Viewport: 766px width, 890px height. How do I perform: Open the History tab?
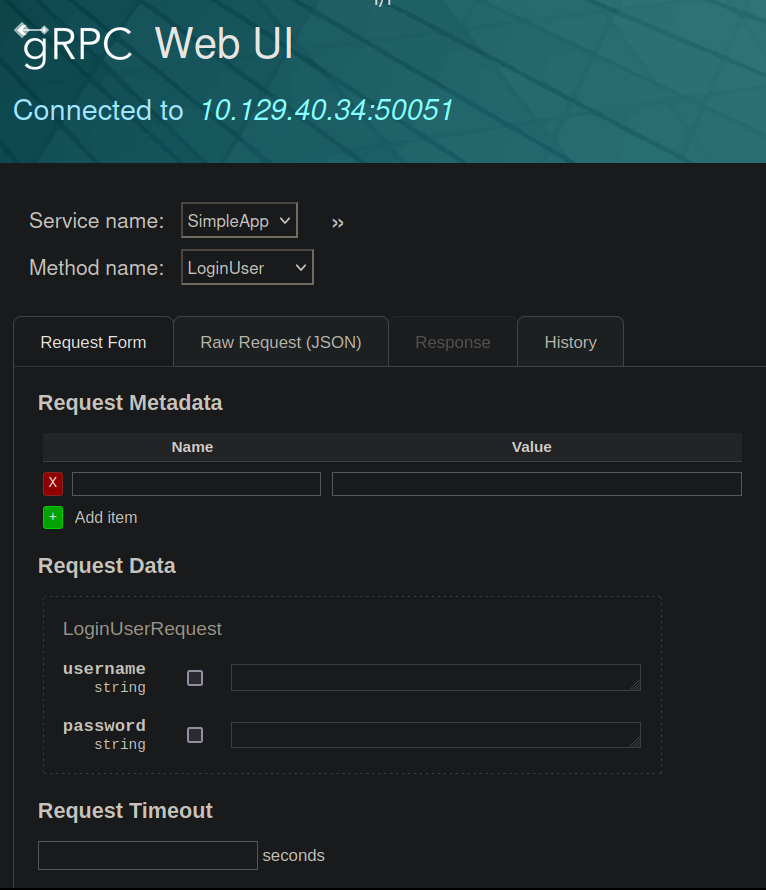pos(570,342)
